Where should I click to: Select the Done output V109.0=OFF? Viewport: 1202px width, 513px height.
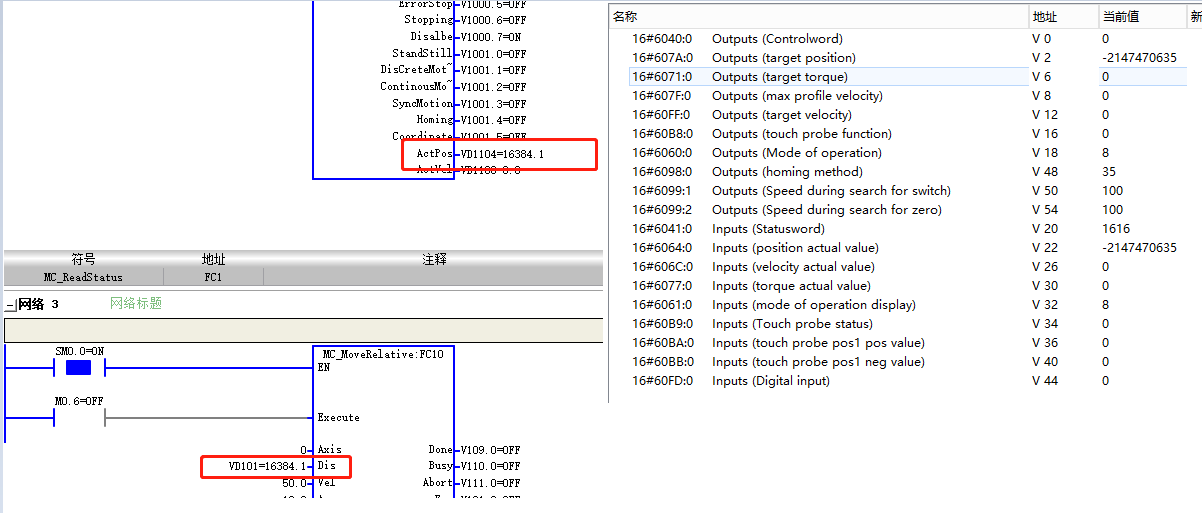[x=490, y=450]
